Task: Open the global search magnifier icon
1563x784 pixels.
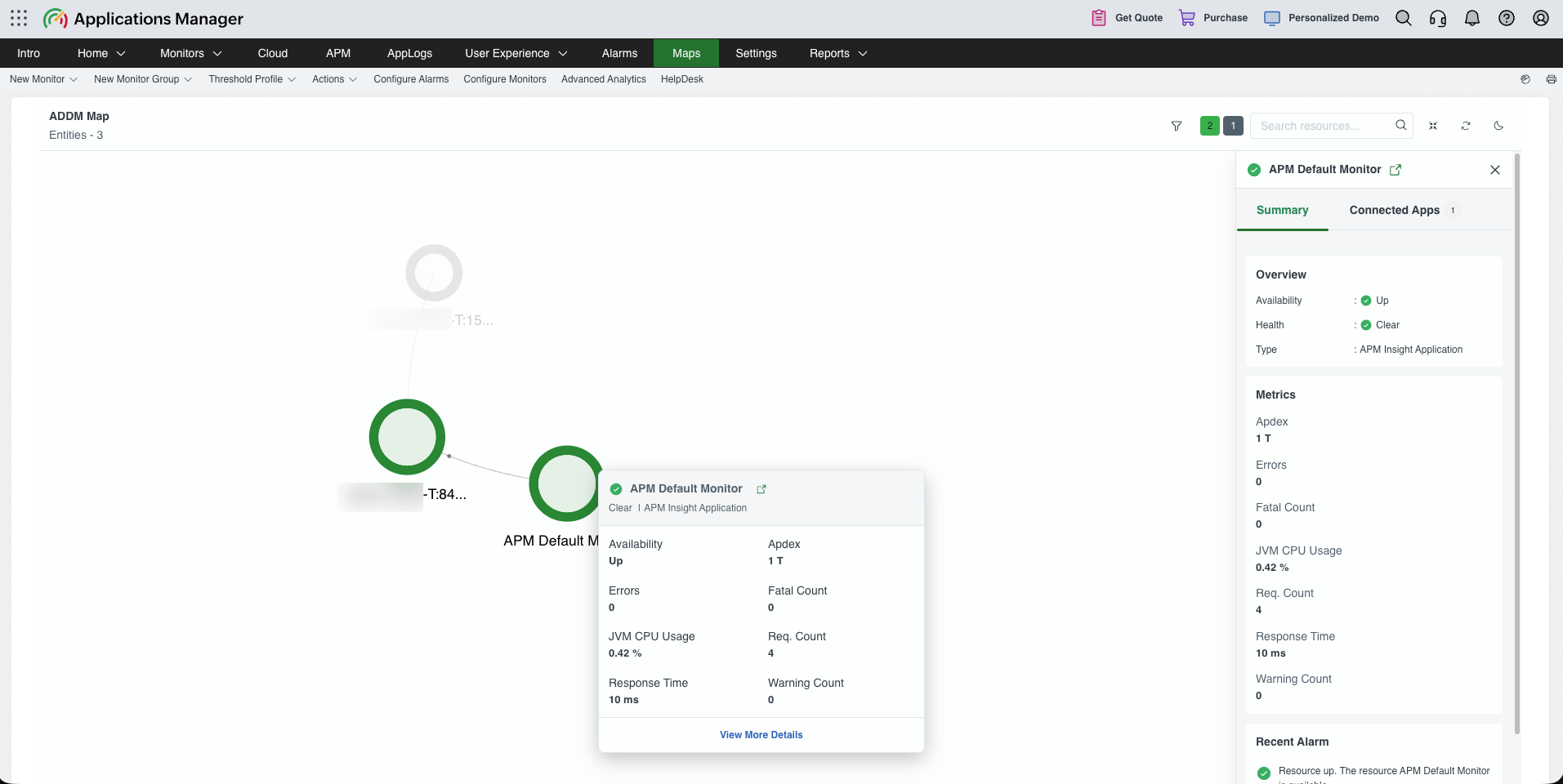Action: point(1404,18)
